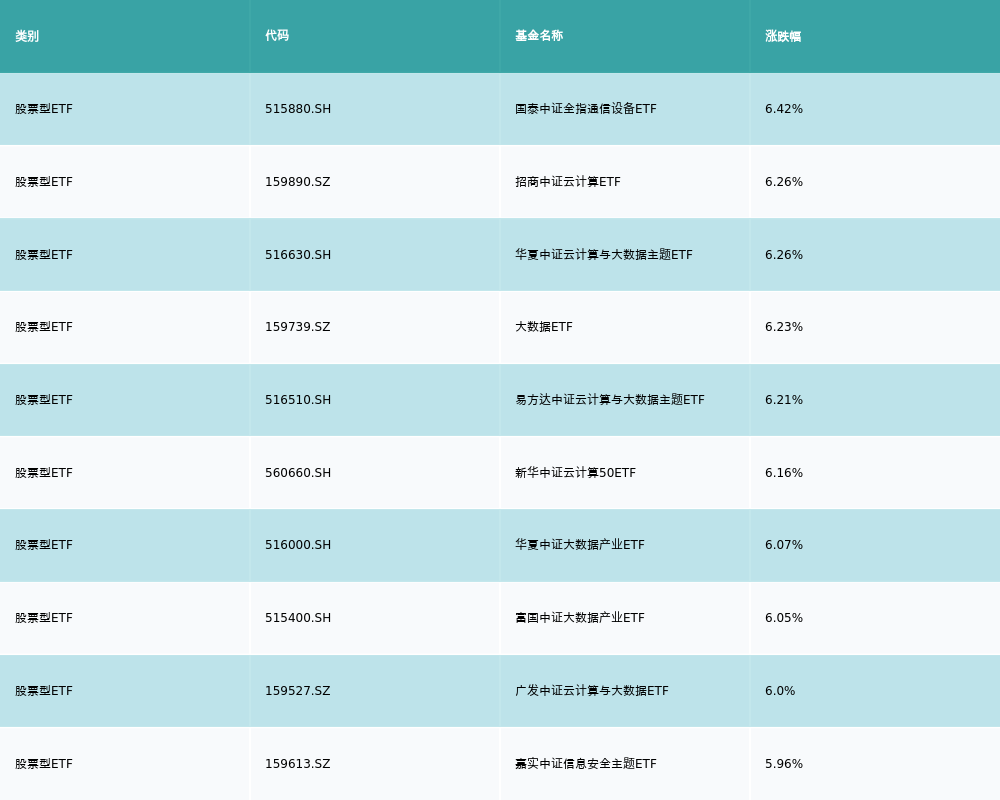This screenshot has height=800, width=1000.
Task: Open 易方达中证云计算与大数据主题ETF
Action: (x=610, y=400)
